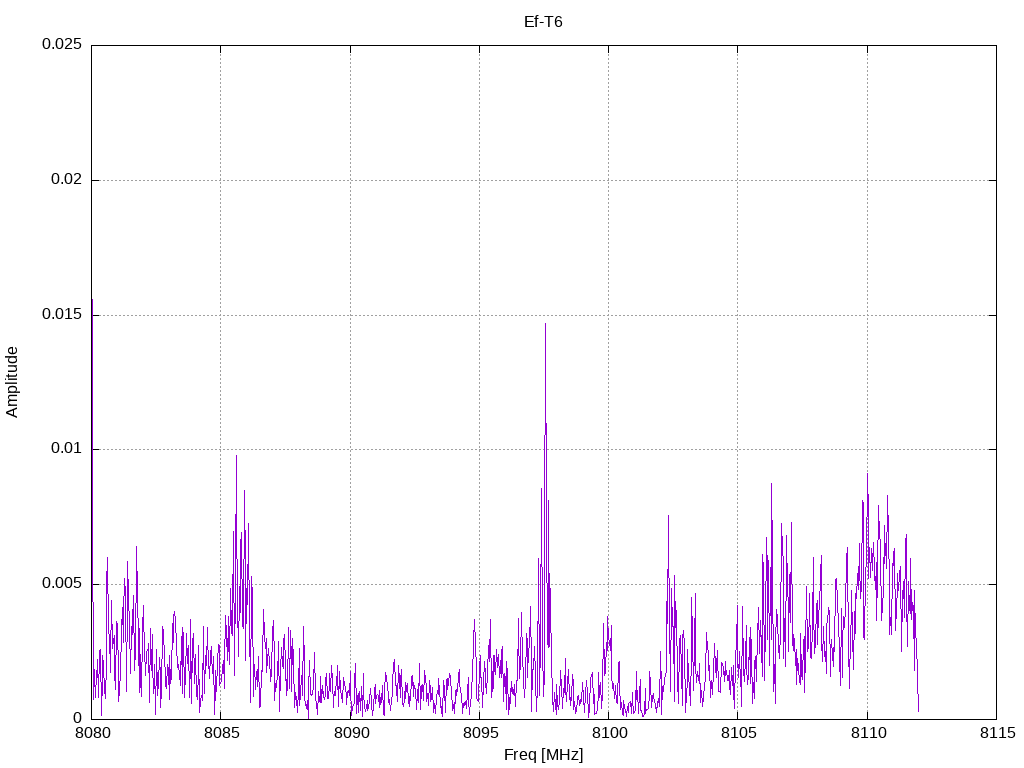The height and width of the screenshot is (768, 1024).
Task: Click the 8105 x-axis tick label
Action: (739, 733)
